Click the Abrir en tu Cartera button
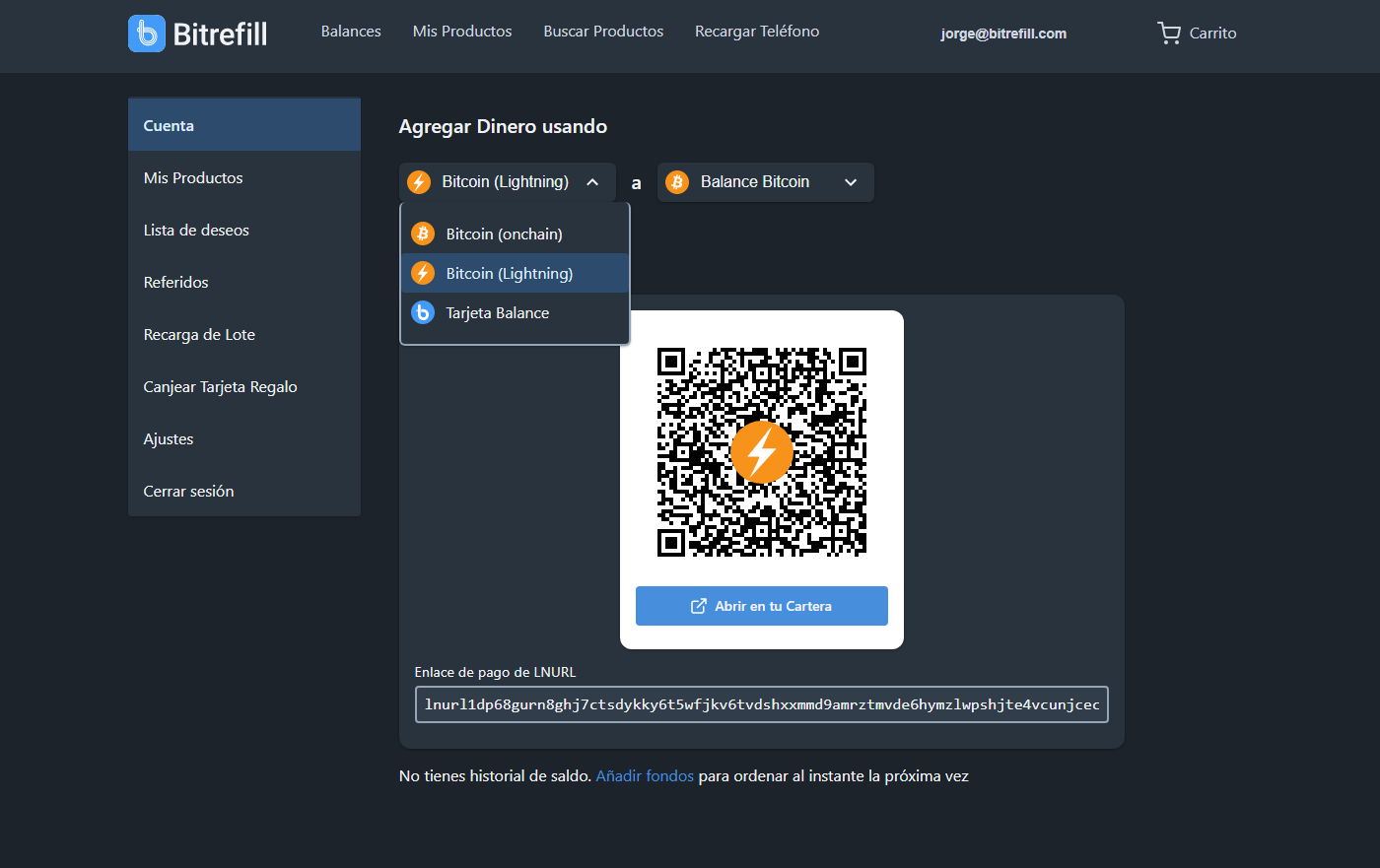 point(762,606)
